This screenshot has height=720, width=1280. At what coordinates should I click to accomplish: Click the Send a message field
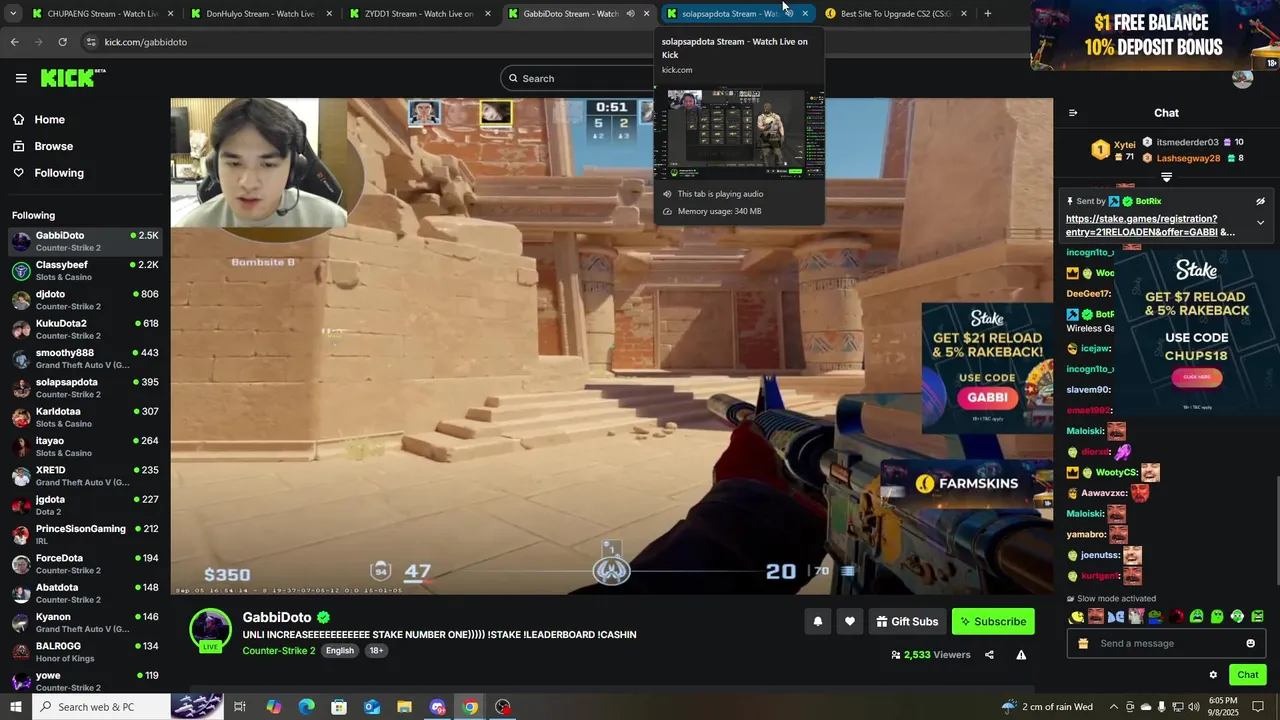tap(1166, 643)
